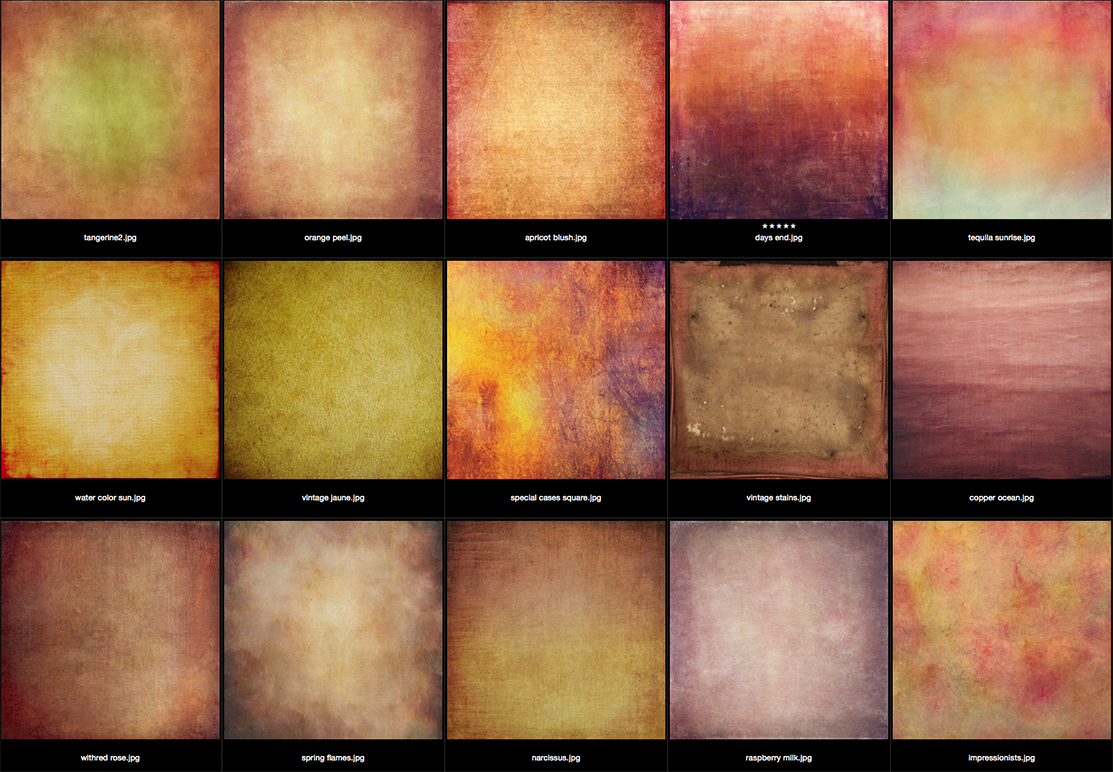The width and height of the screenshot is (1113, 772).
Task: Select the orange peel.jpg thumbnail
Action: pyautogui.click(x=333, y=110)
